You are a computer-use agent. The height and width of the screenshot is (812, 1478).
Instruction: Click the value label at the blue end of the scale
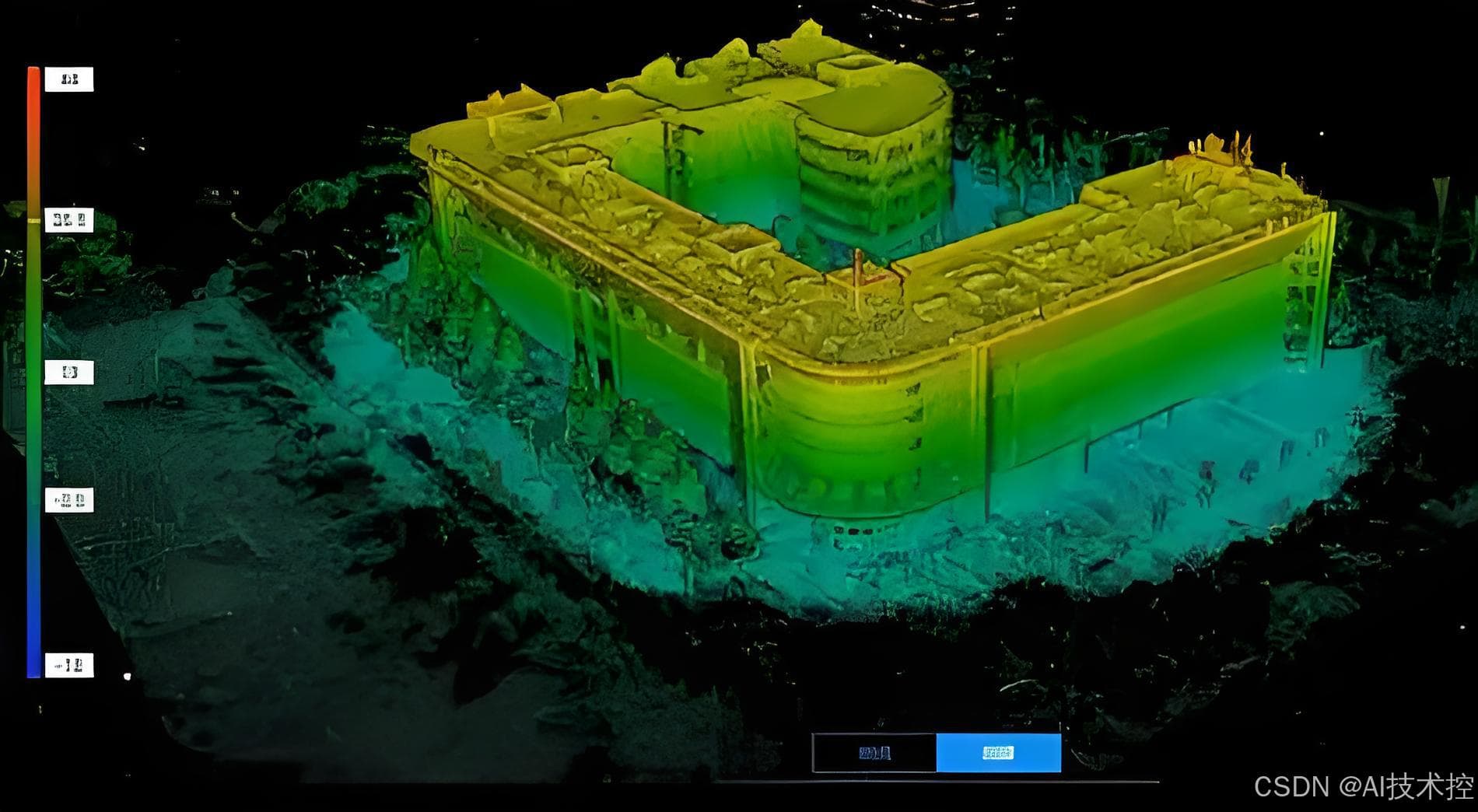(x=69, y=665)
